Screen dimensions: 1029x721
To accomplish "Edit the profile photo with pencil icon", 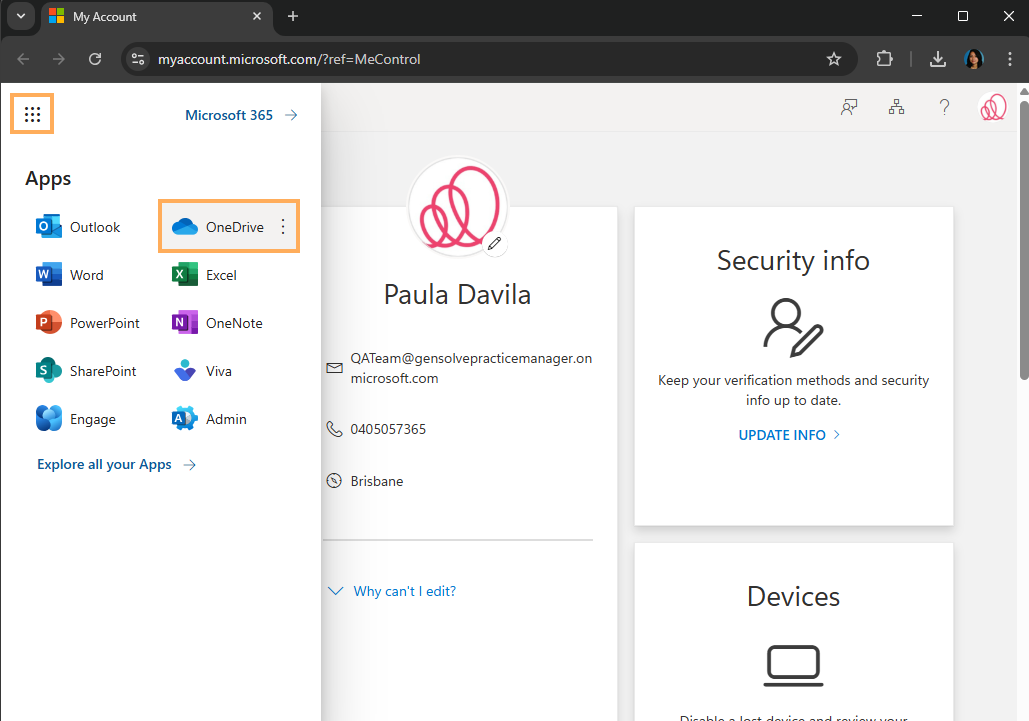I will coord(494,243).
